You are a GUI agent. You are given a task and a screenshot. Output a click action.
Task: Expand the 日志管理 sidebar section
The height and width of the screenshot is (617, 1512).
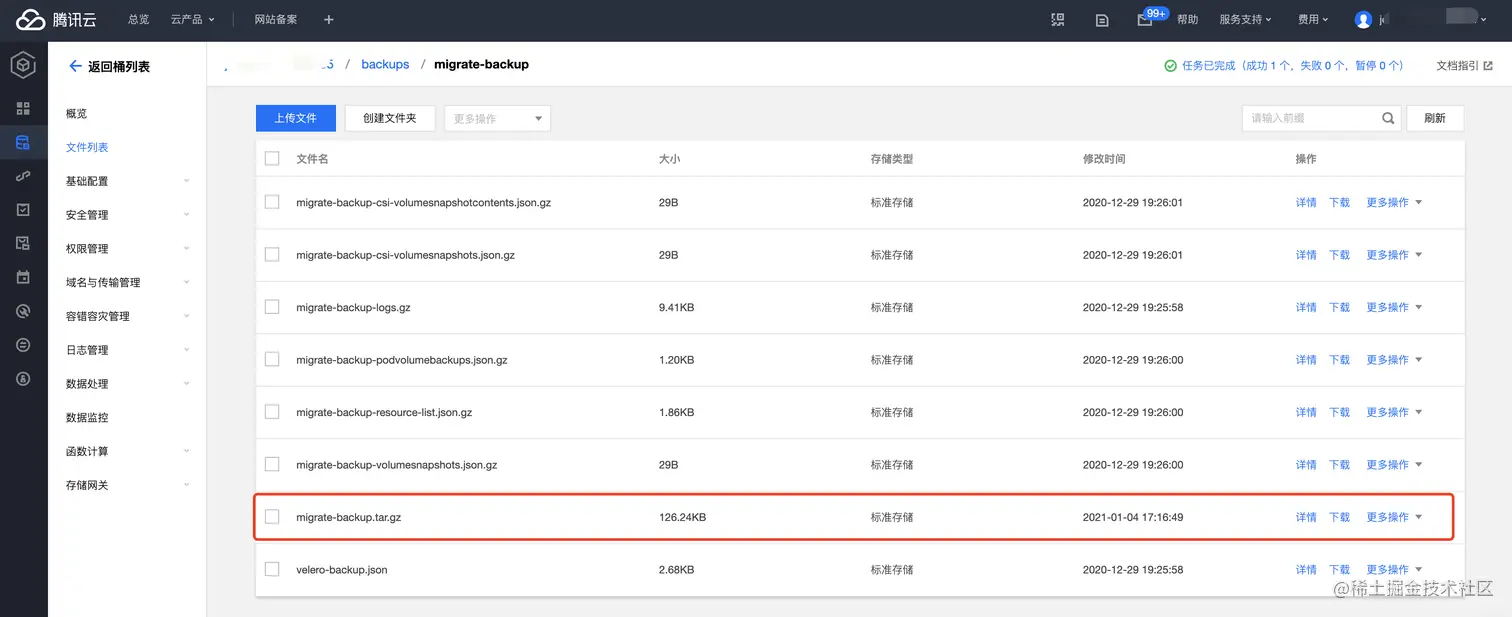click(127, 350)
